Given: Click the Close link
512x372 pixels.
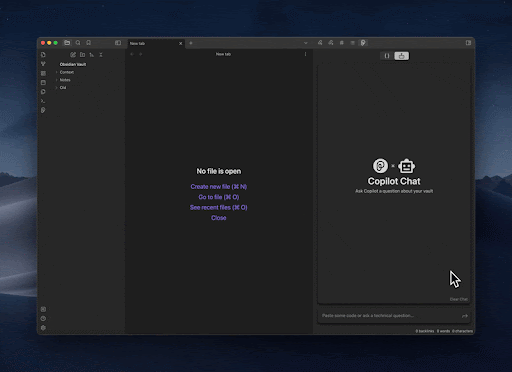Looking at the screenshot, I should point(219,218).
